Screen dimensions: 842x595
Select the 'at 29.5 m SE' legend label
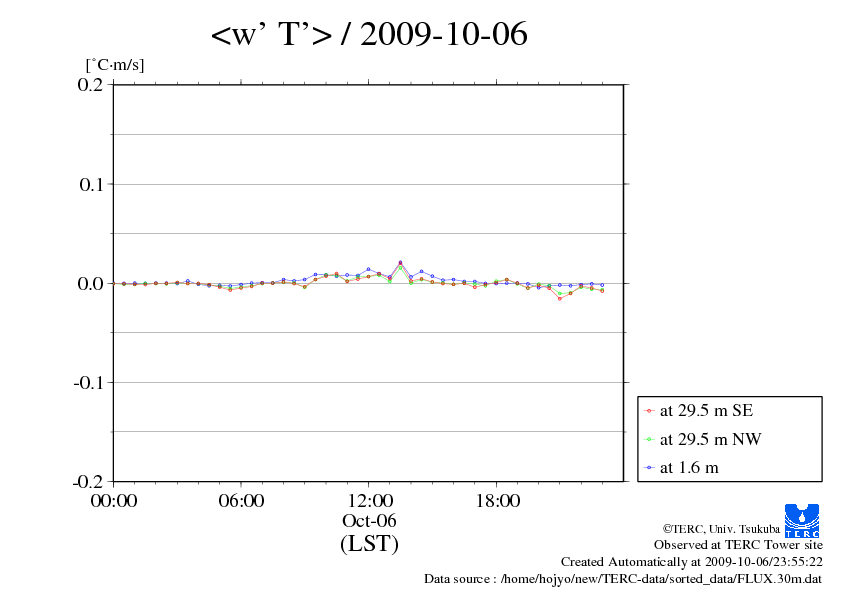706,410
